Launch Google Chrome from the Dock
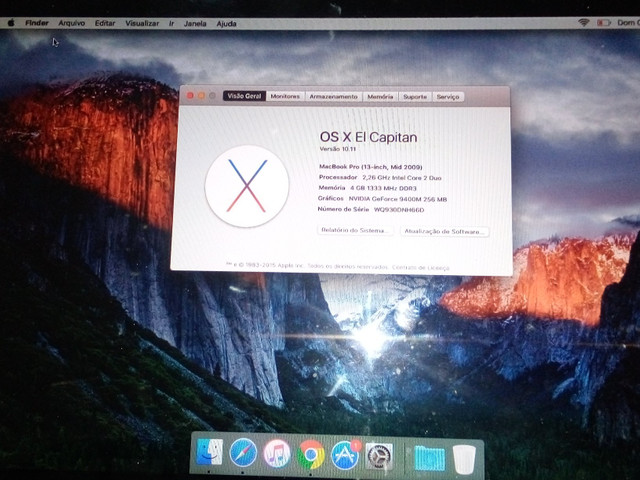 pos(311,454)
